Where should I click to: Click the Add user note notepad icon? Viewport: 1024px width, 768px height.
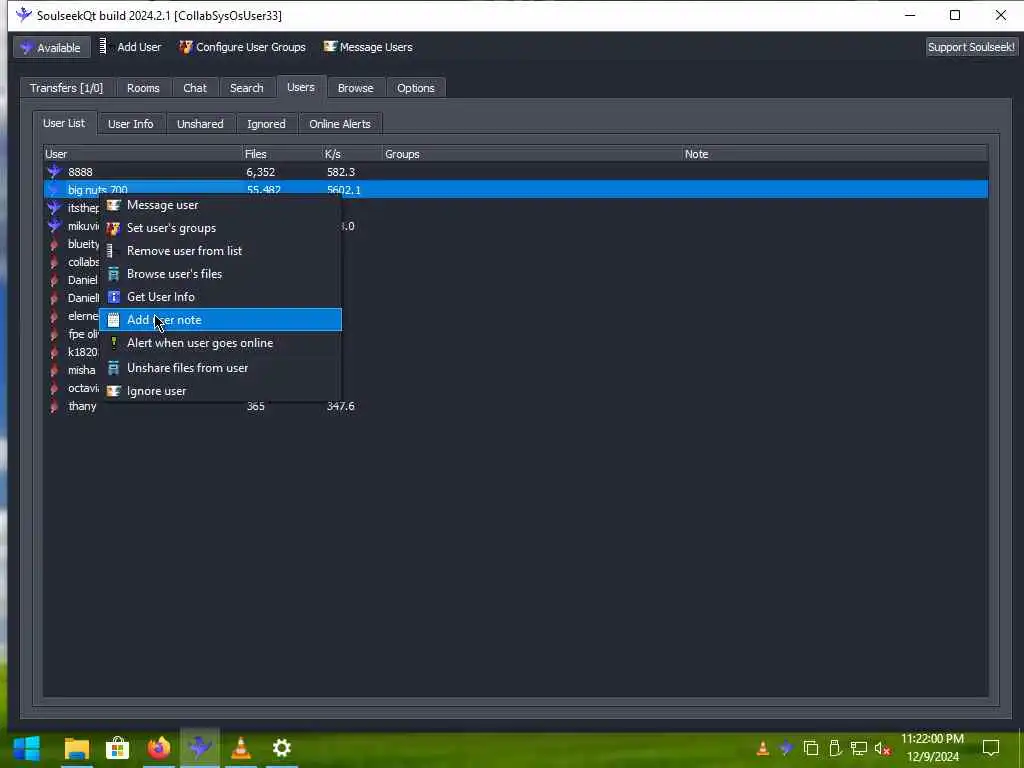[114, 320]
